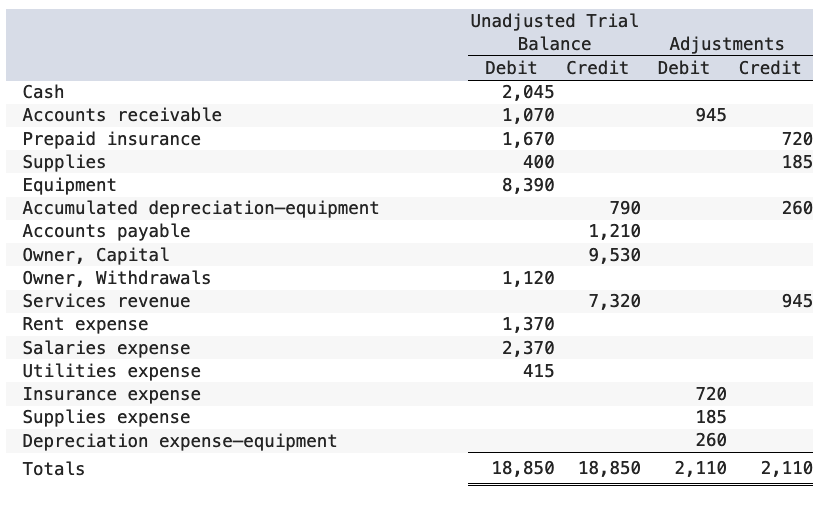Click Services revenue credit value 7,320
The image size is (823, 510).
(x=614, y=301)
